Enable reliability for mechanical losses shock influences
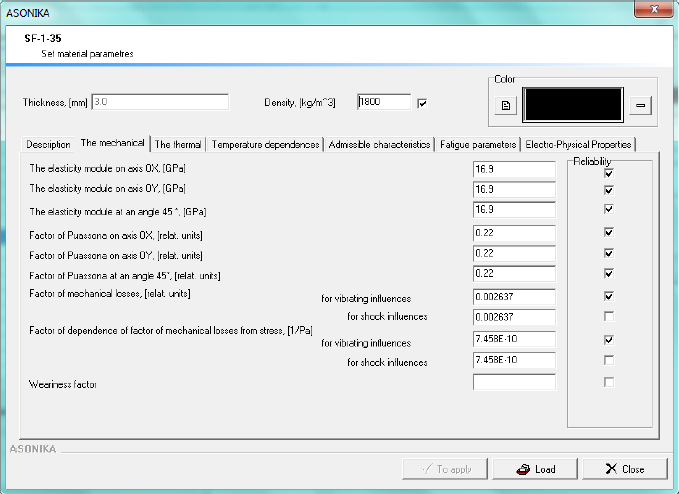This screenshot has width=679, height=494. [x=608, y=316]
